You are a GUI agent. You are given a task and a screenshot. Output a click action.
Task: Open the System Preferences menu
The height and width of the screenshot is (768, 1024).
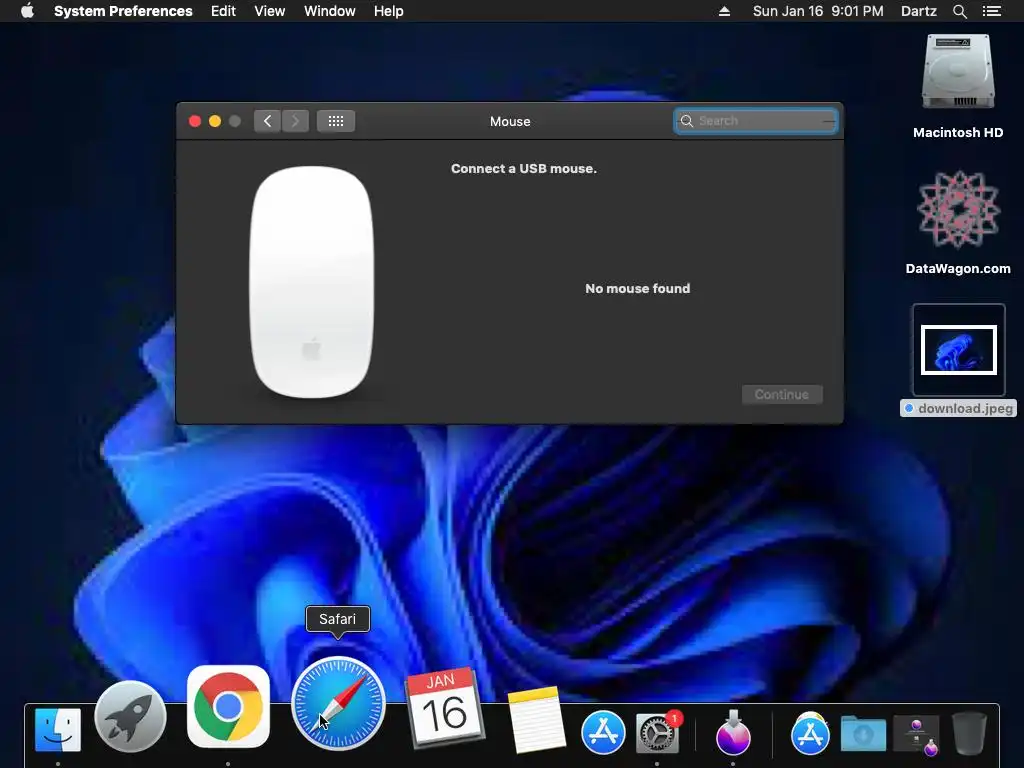(123, 11)
